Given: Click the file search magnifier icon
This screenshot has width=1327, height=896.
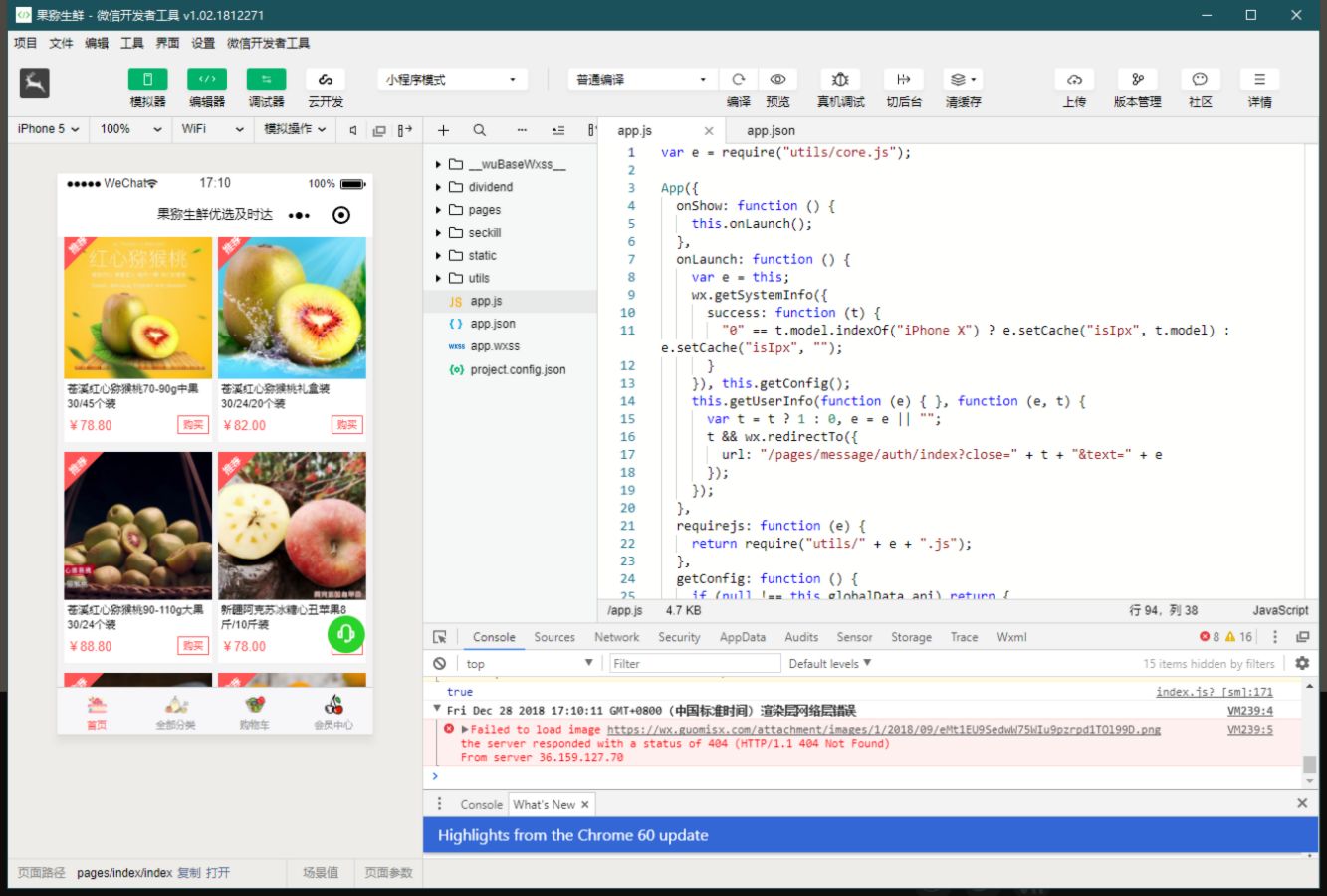Looking at the screenshot, I should [479, 130].
